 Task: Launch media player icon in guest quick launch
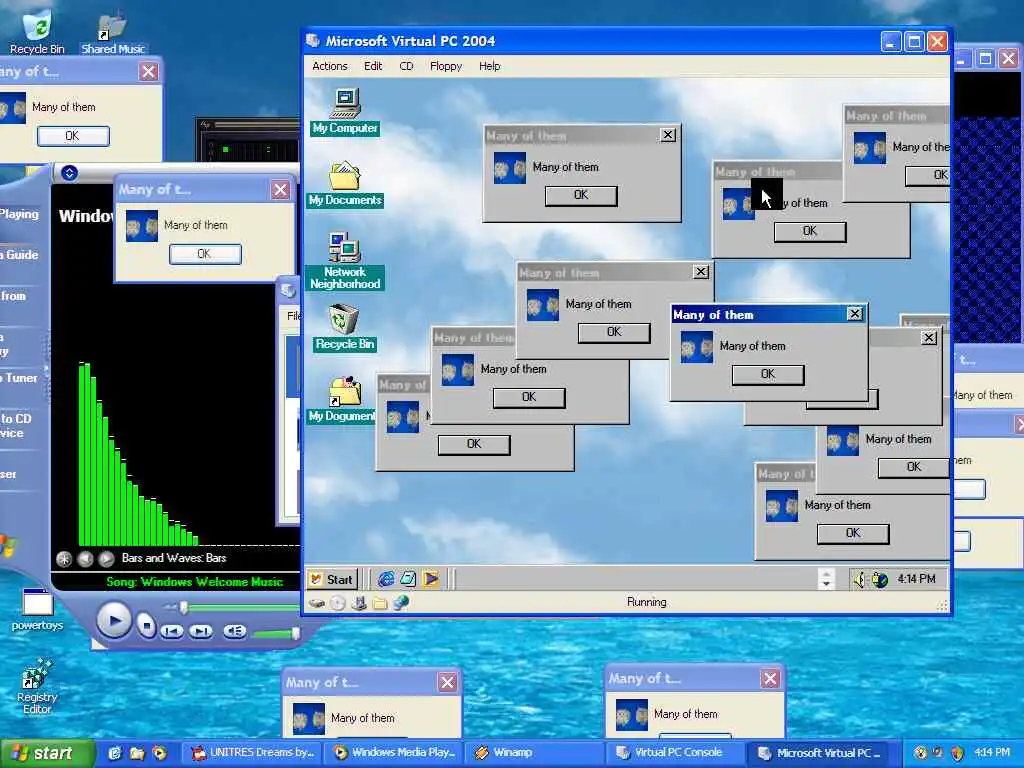tap(430, 579)
